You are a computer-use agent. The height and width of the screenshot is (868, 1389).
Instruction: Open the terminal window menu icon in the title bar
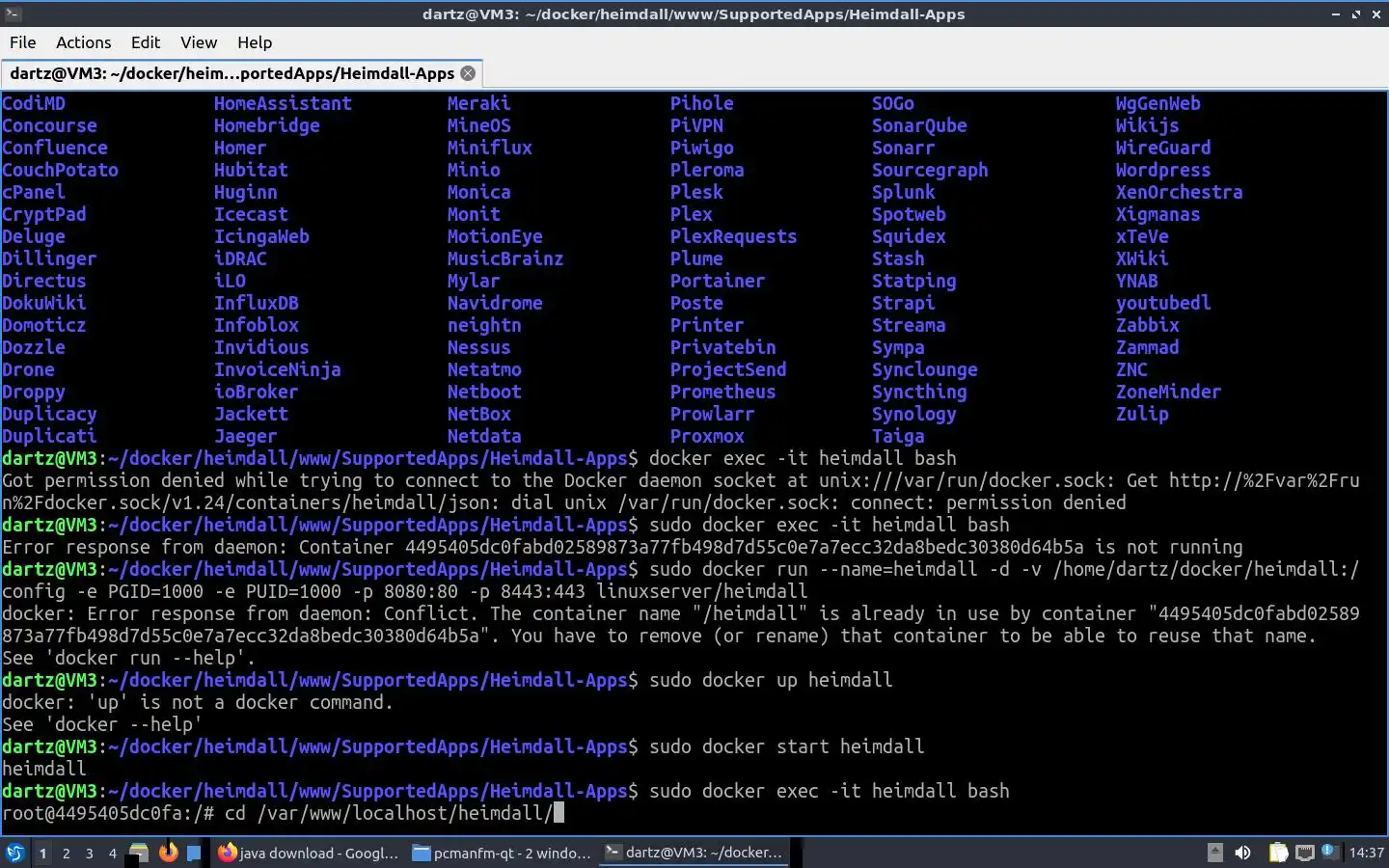click(x=12, y=14)
